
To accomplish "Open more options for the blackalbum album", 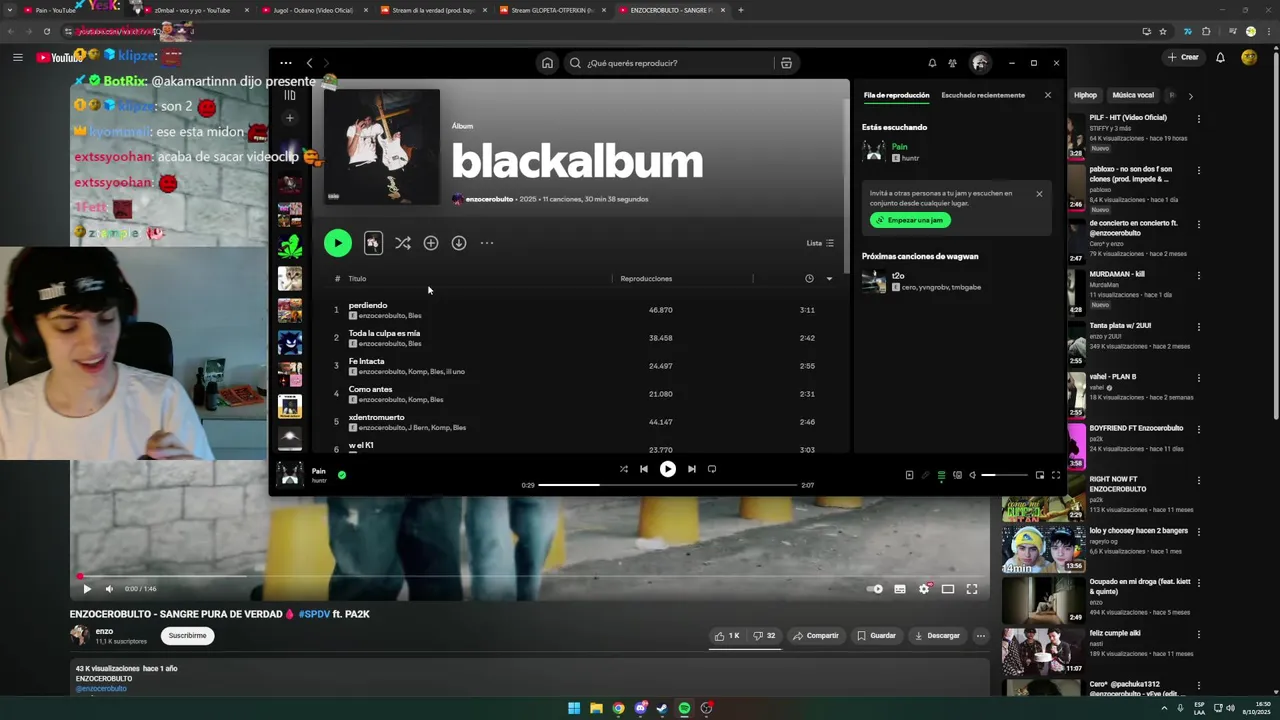I will point(487,243).
